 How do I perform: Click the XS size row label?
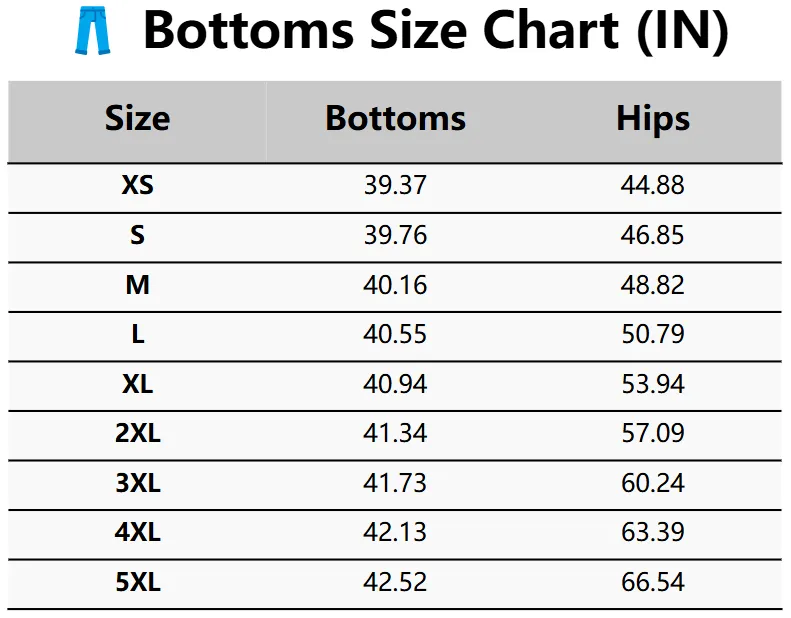137,186
